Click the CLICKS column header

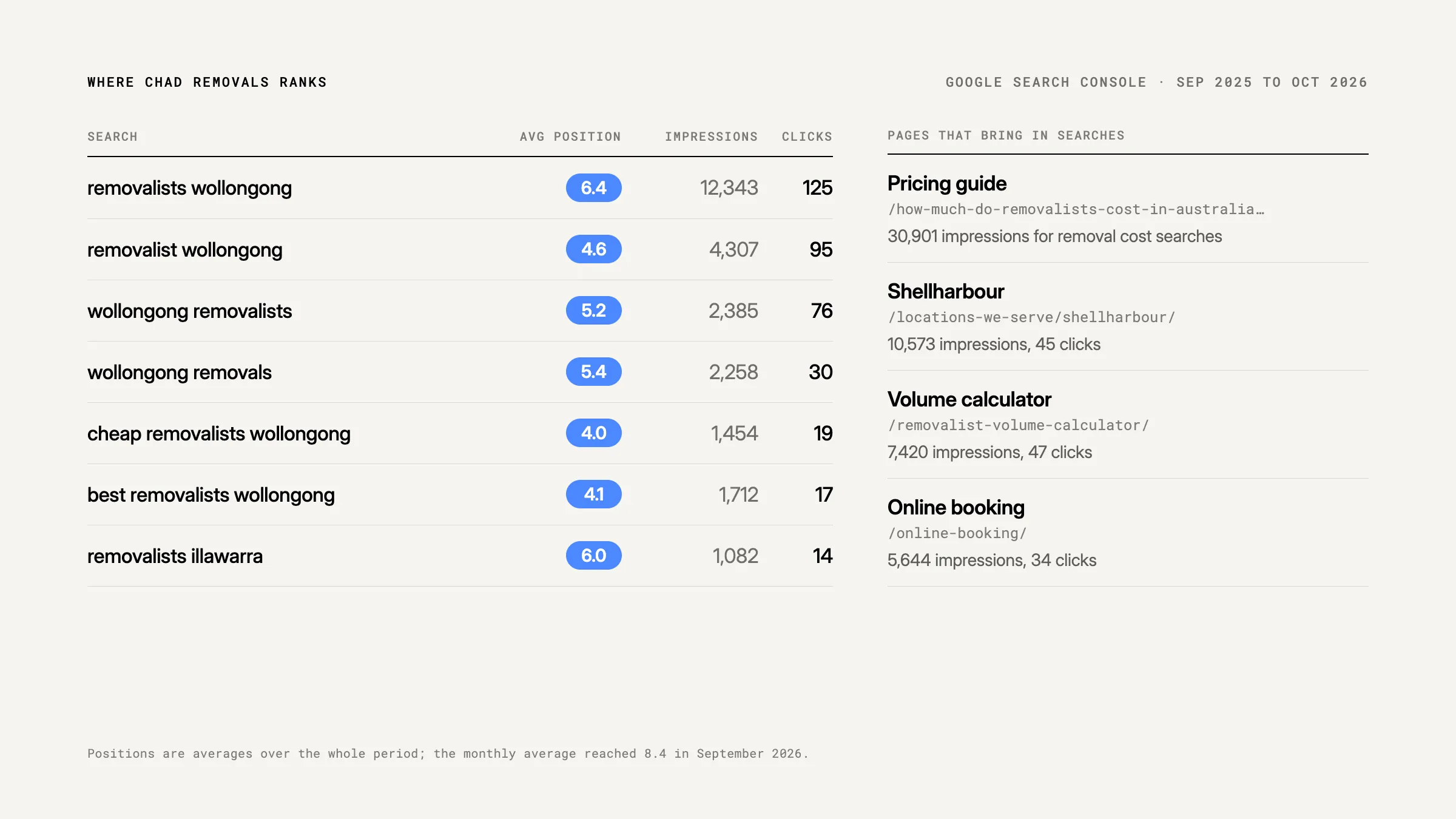807,136
